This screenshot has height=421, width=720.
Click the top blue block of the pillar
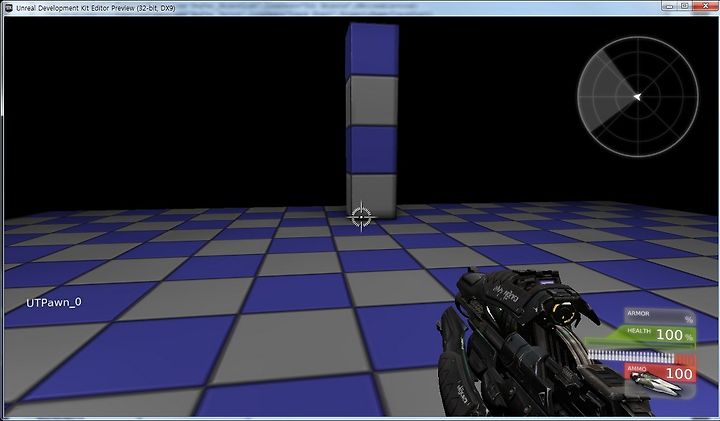(x=371, y=50)
